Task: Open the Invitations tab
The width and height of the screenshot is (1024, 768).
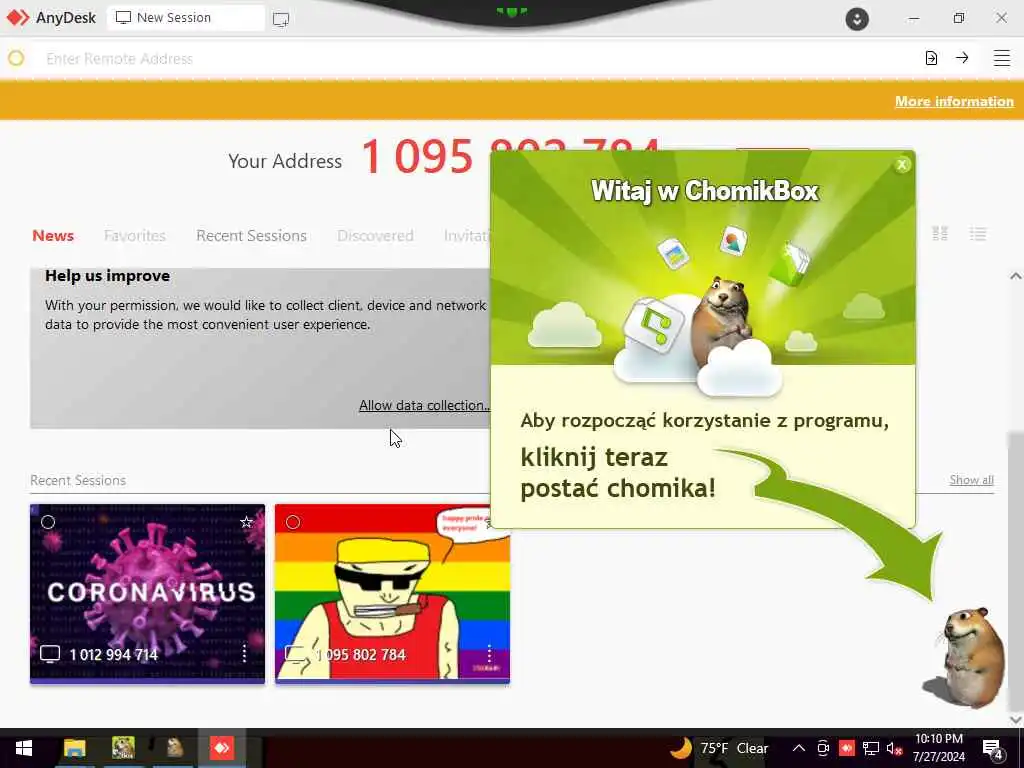Action: (x=466, y=236)
